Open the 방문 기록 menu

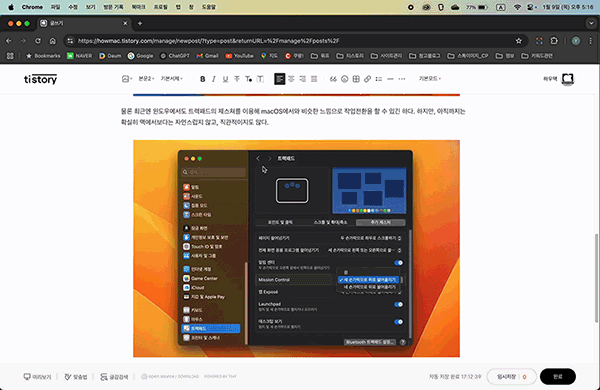[x=113, y=7]
